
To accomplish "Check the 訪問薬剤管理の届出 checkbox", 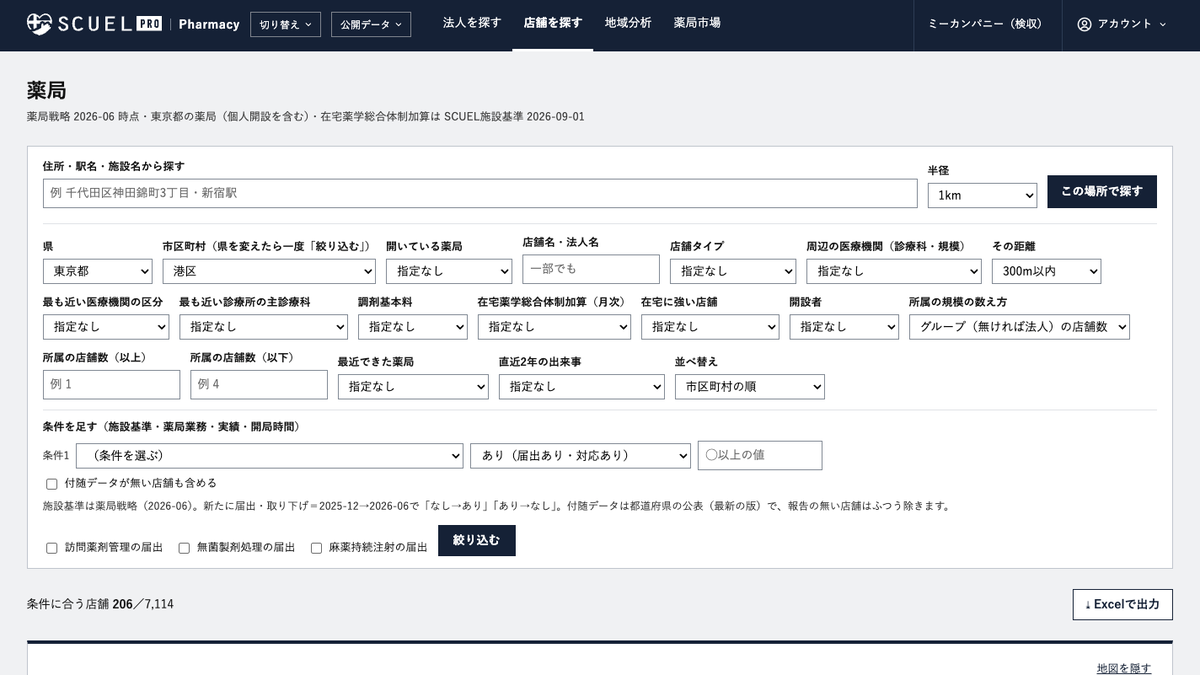I will [x=52, y=548].
